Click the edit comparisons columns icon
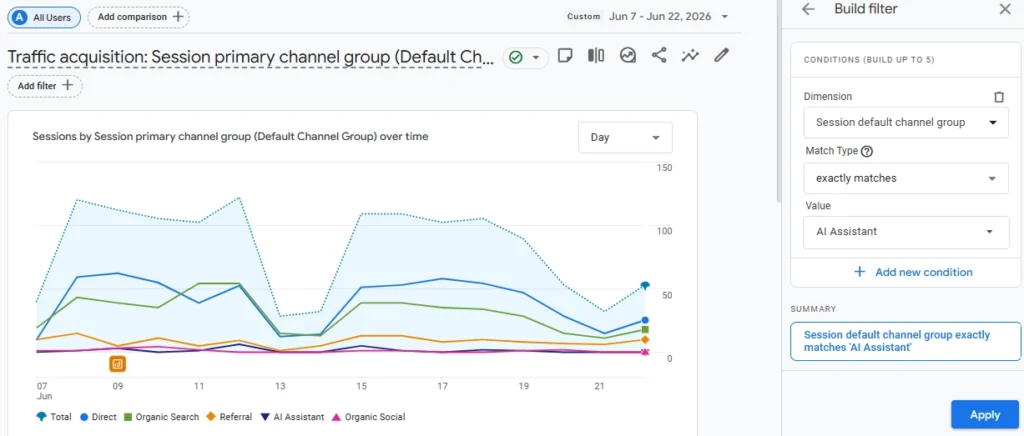Screen dimensions: 1024x436 [596, 56]
